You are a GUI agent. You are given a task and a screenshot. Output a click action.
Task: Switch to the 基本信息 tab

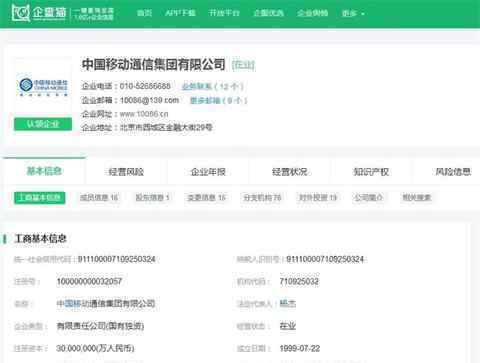pyautogui.click(x=44, y=171)
